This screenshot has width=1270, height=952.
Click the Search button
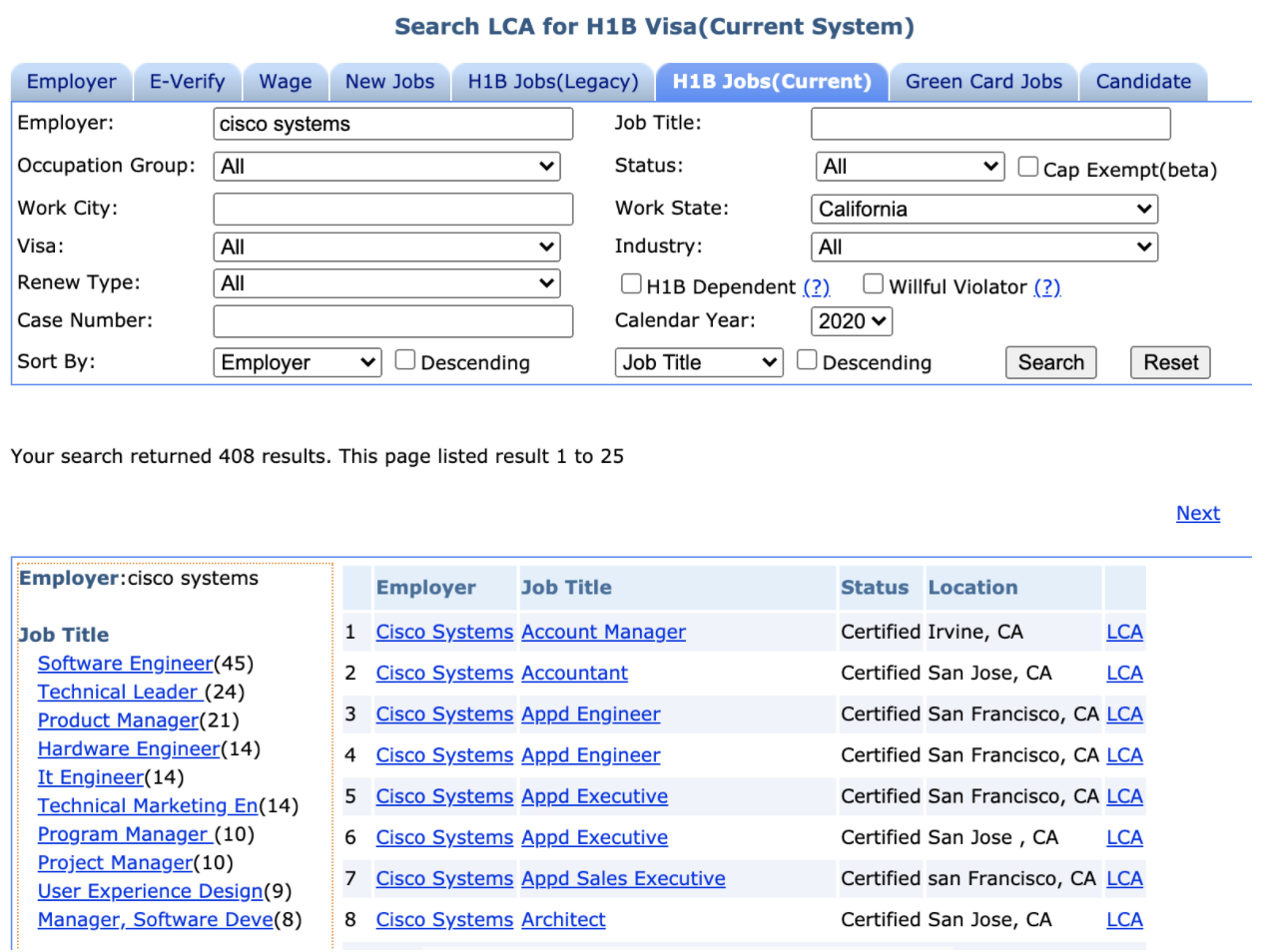pyautogui.click(x=1050, y=362)
